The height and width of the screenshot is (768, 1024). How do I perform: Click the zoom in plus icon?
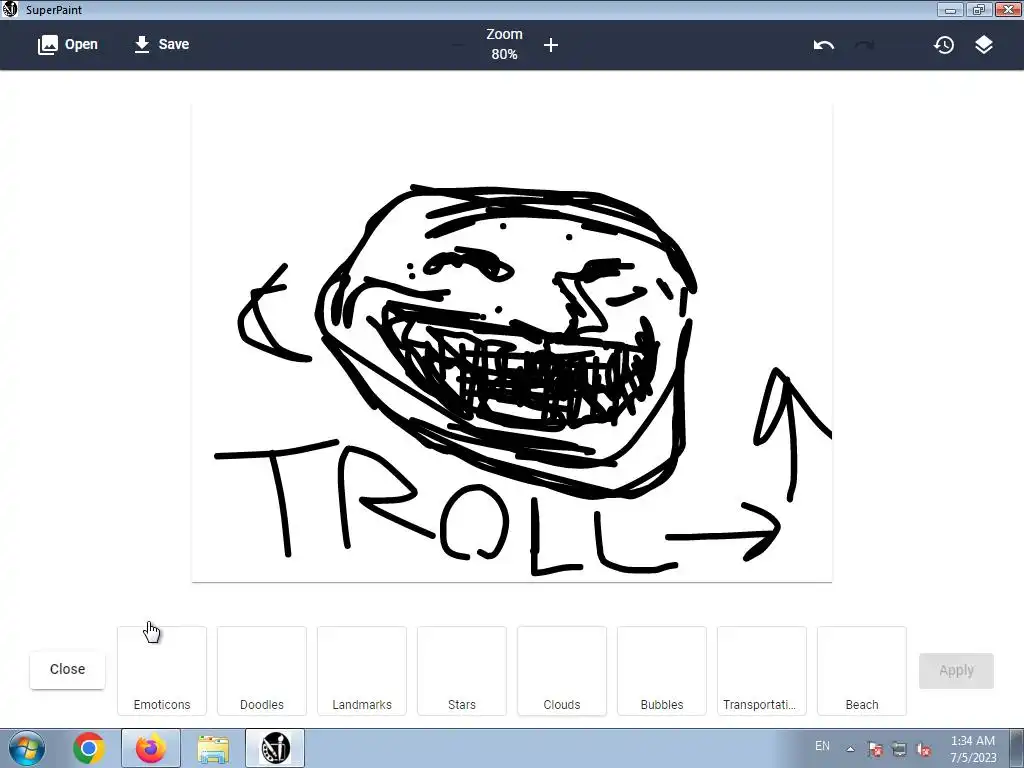(x=551, y=45)
